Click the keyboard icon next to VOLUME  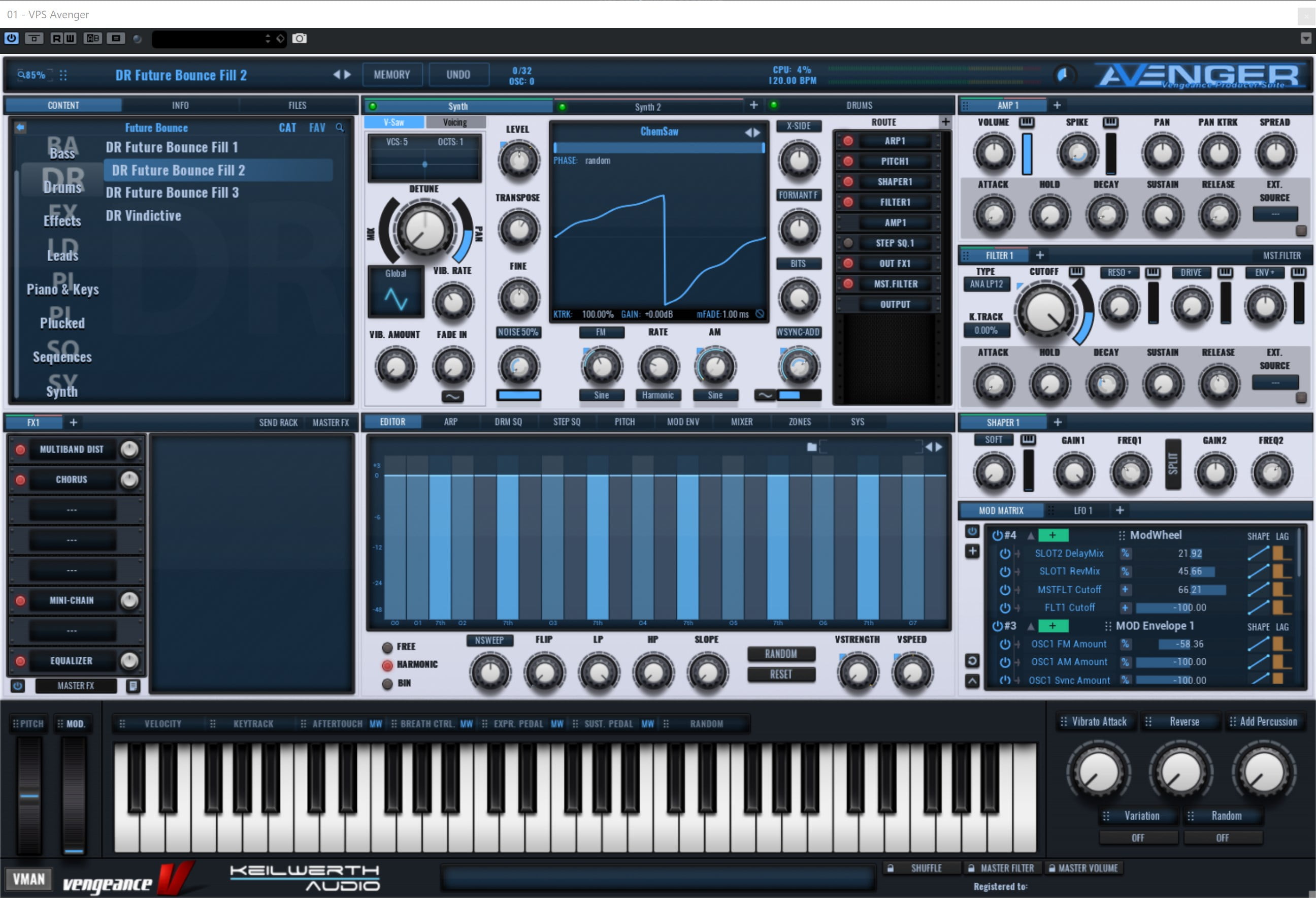(1026, 122)
